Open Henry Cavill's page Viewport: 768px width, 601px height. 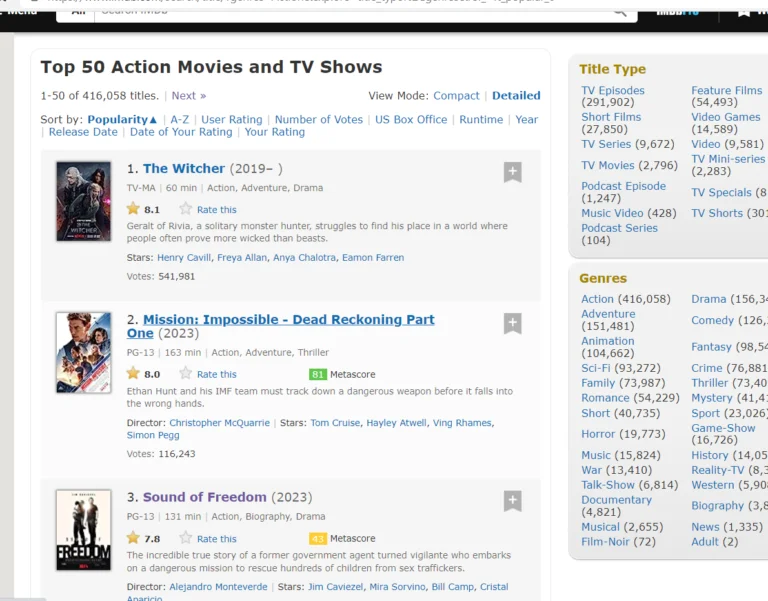pos(184,258)
